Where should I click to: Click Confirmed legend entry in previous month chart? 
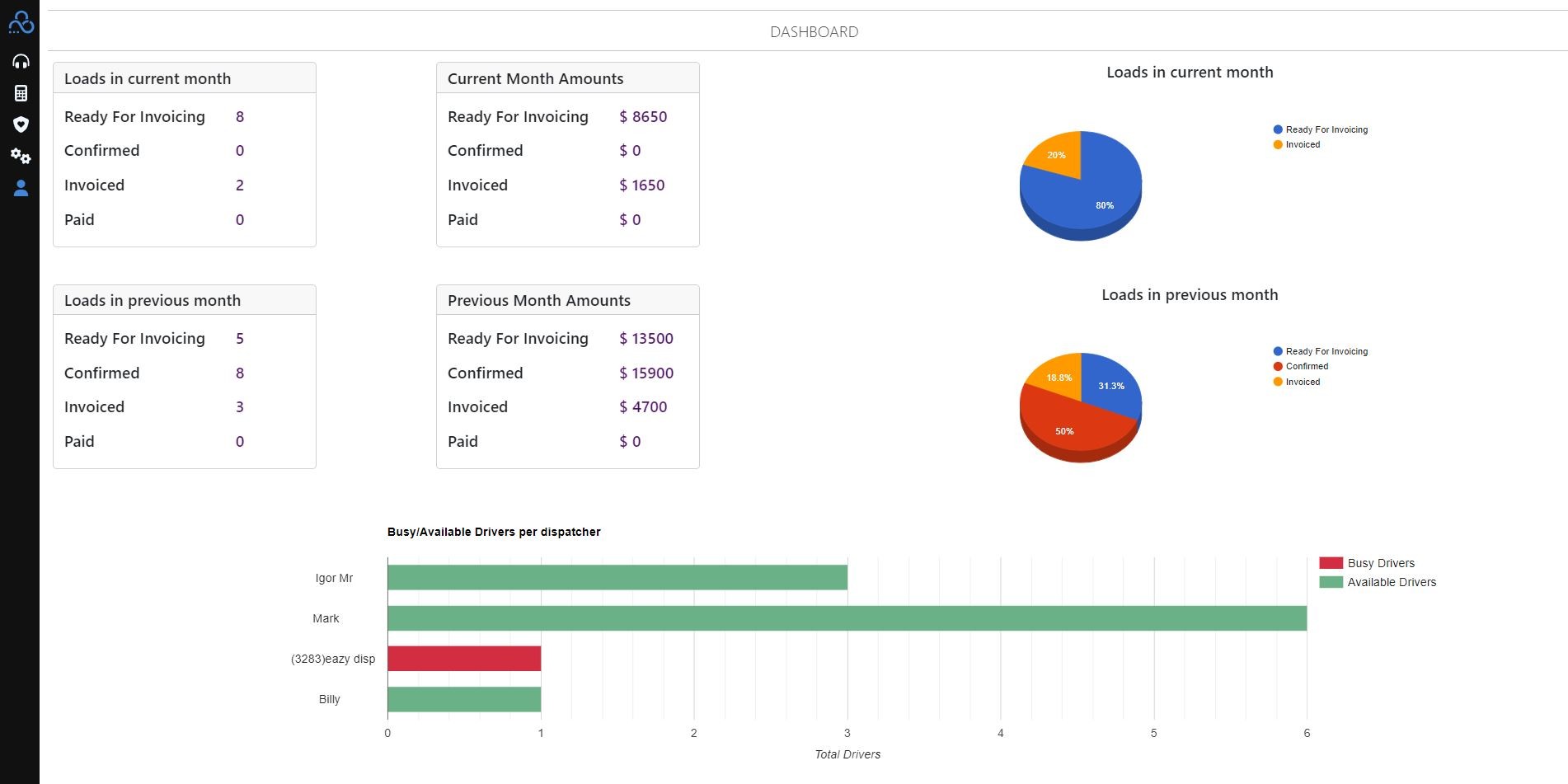pos(1301,366)
